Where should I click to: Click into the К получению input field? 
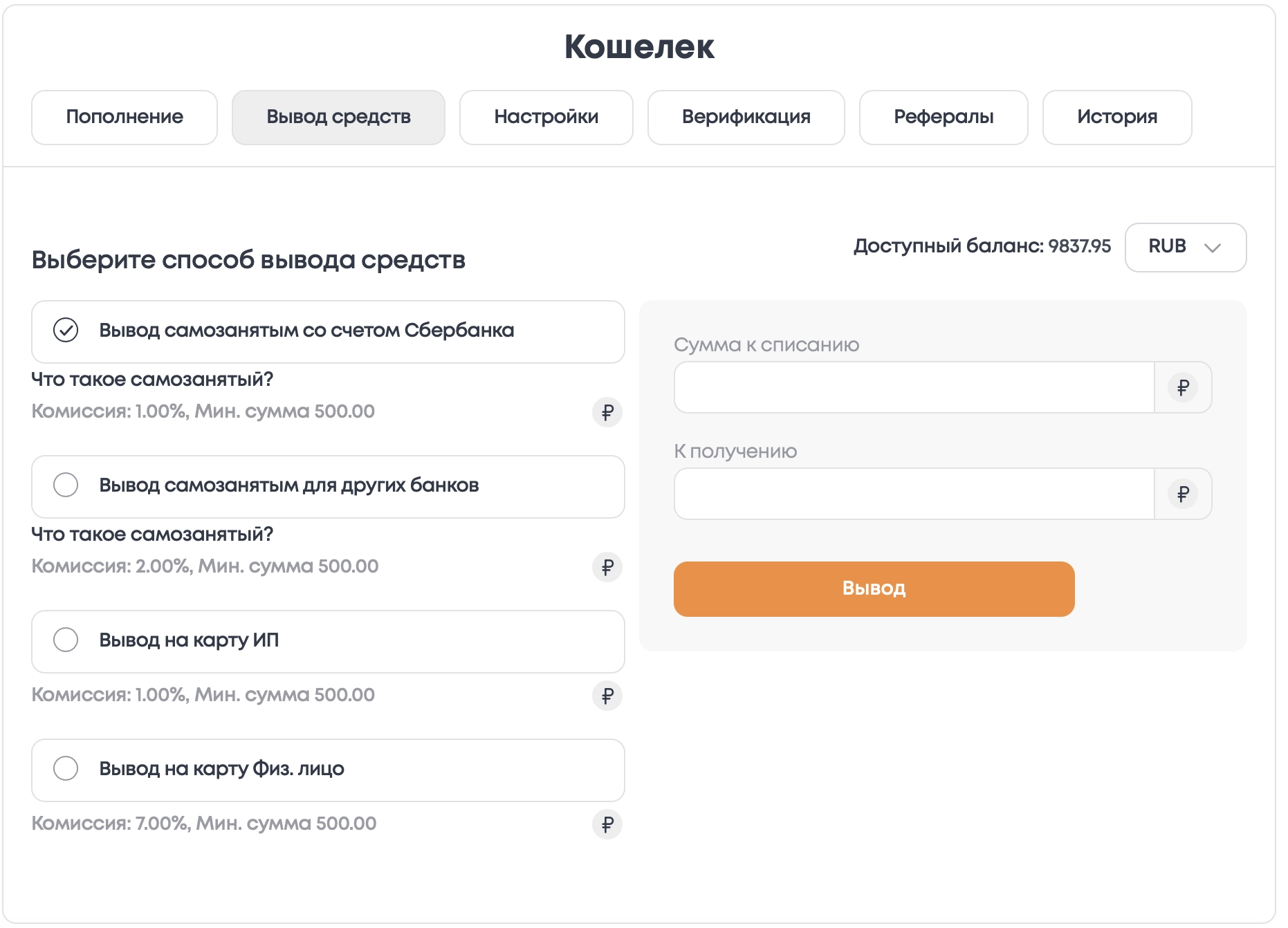[x=914, y=494]
